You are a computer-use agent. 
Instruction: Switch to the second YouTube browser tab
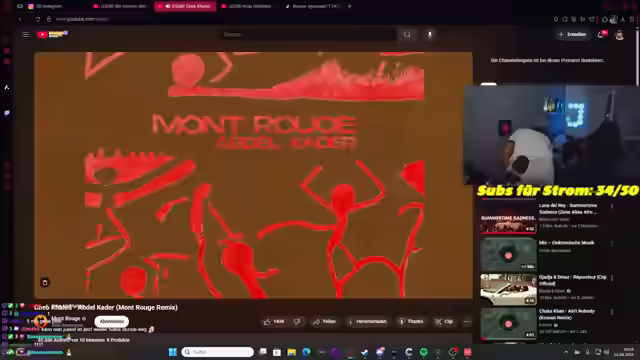click(120, 6)
